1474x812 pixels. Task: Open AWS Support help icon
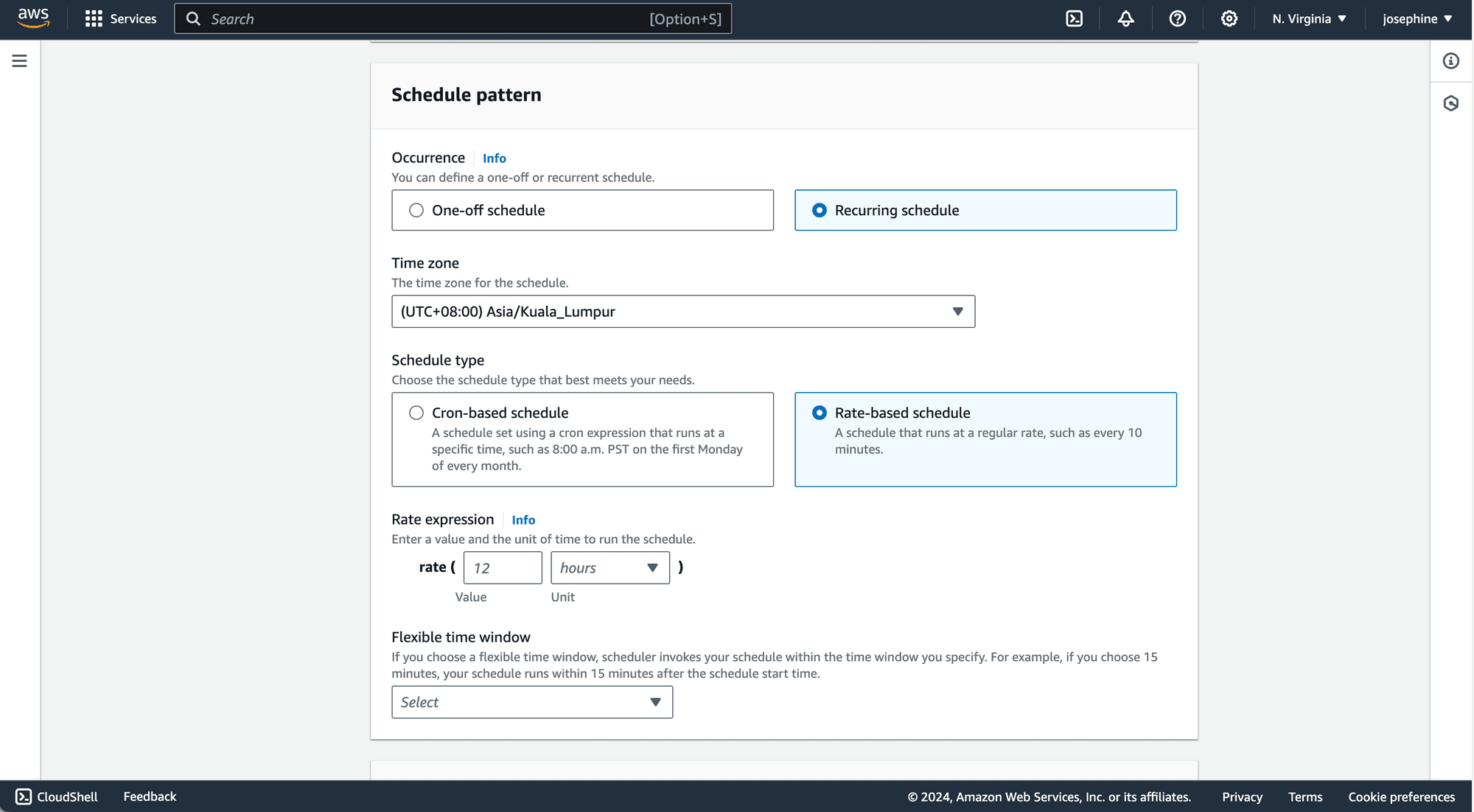tap(1177, 19)
